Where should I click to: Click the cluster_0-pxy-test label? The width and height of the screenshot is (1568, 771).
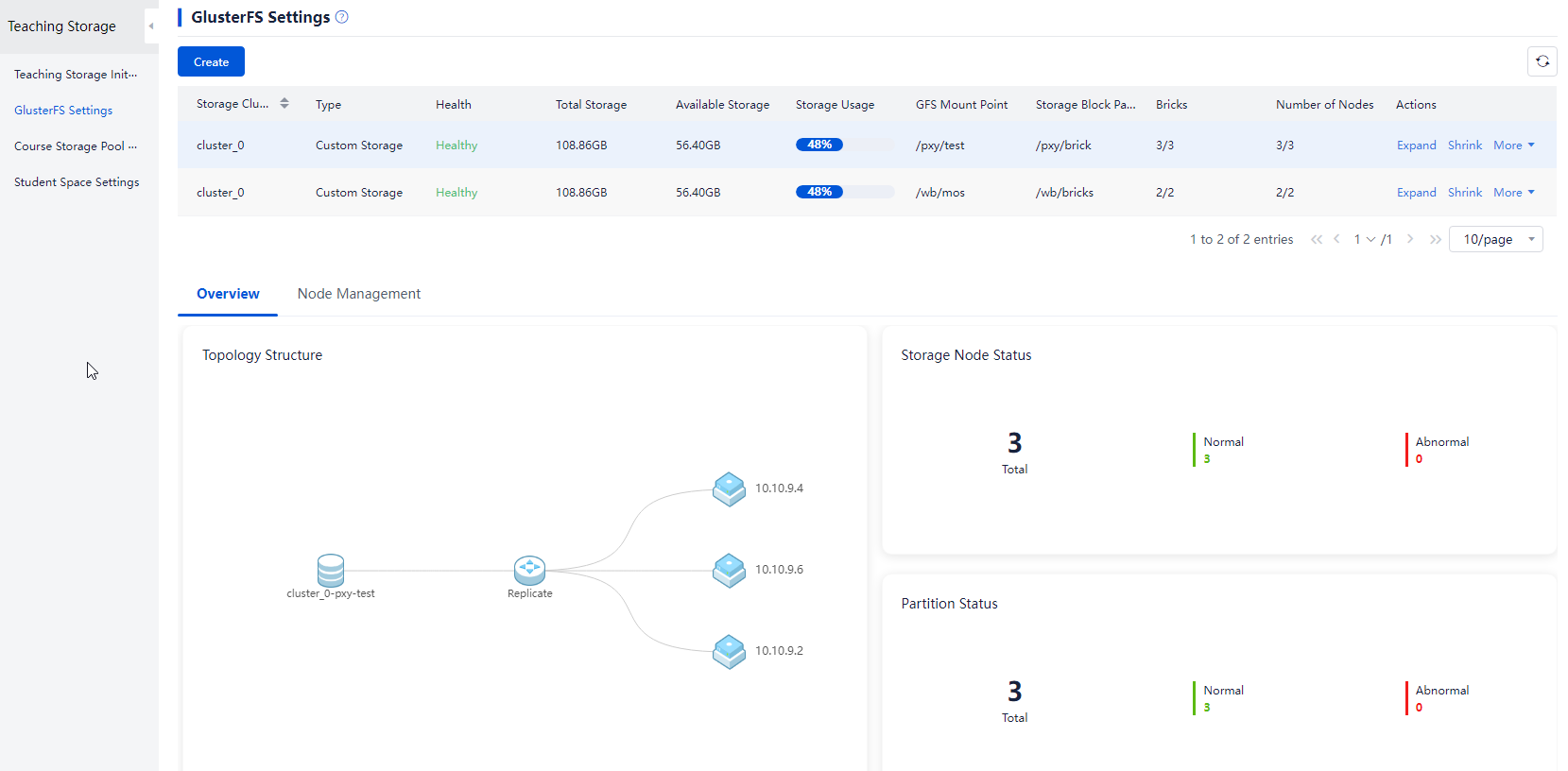(x=331, y=593)
